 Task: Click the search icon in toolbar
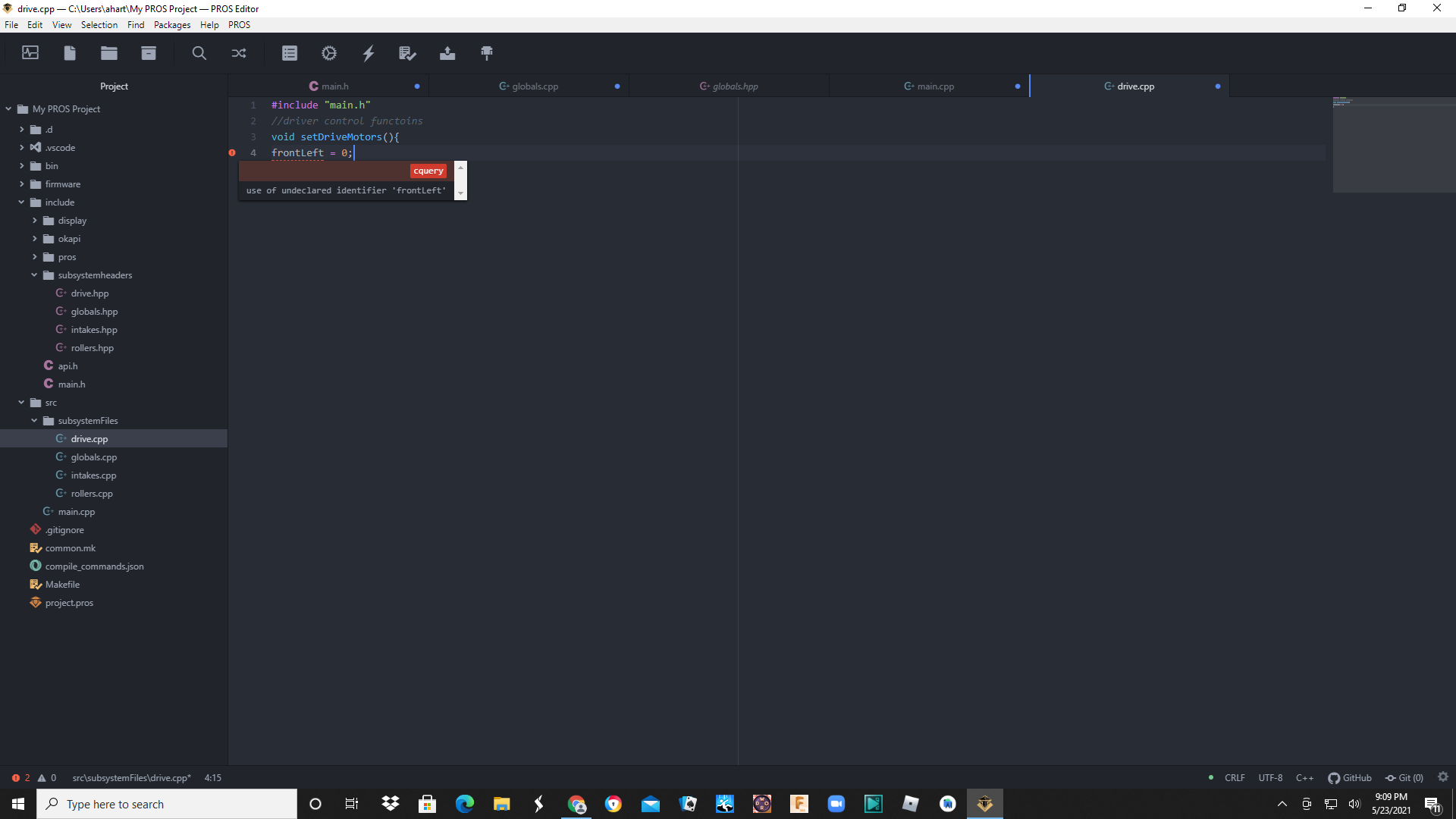tap(197, 52)
